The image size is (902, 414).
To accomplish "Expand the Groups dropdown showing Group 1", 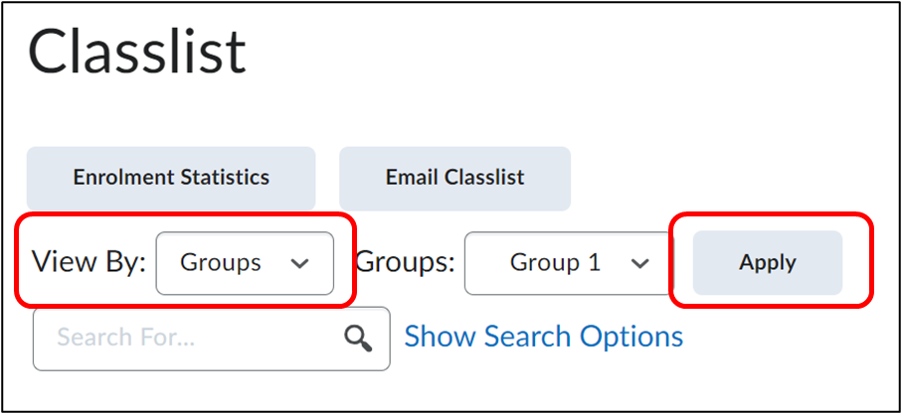I will [x=569, y=264].
